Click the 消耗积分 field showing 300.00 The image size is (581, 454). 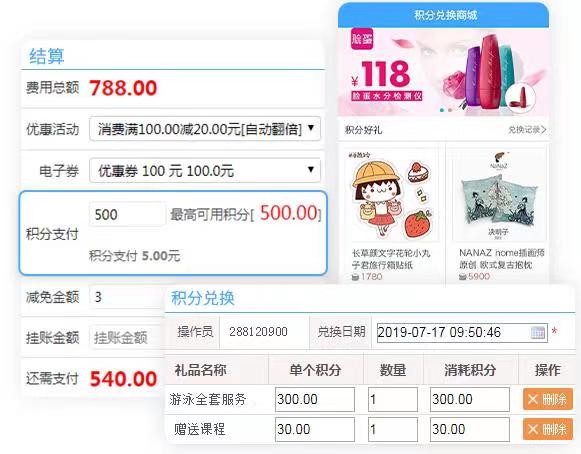(469, 399)
